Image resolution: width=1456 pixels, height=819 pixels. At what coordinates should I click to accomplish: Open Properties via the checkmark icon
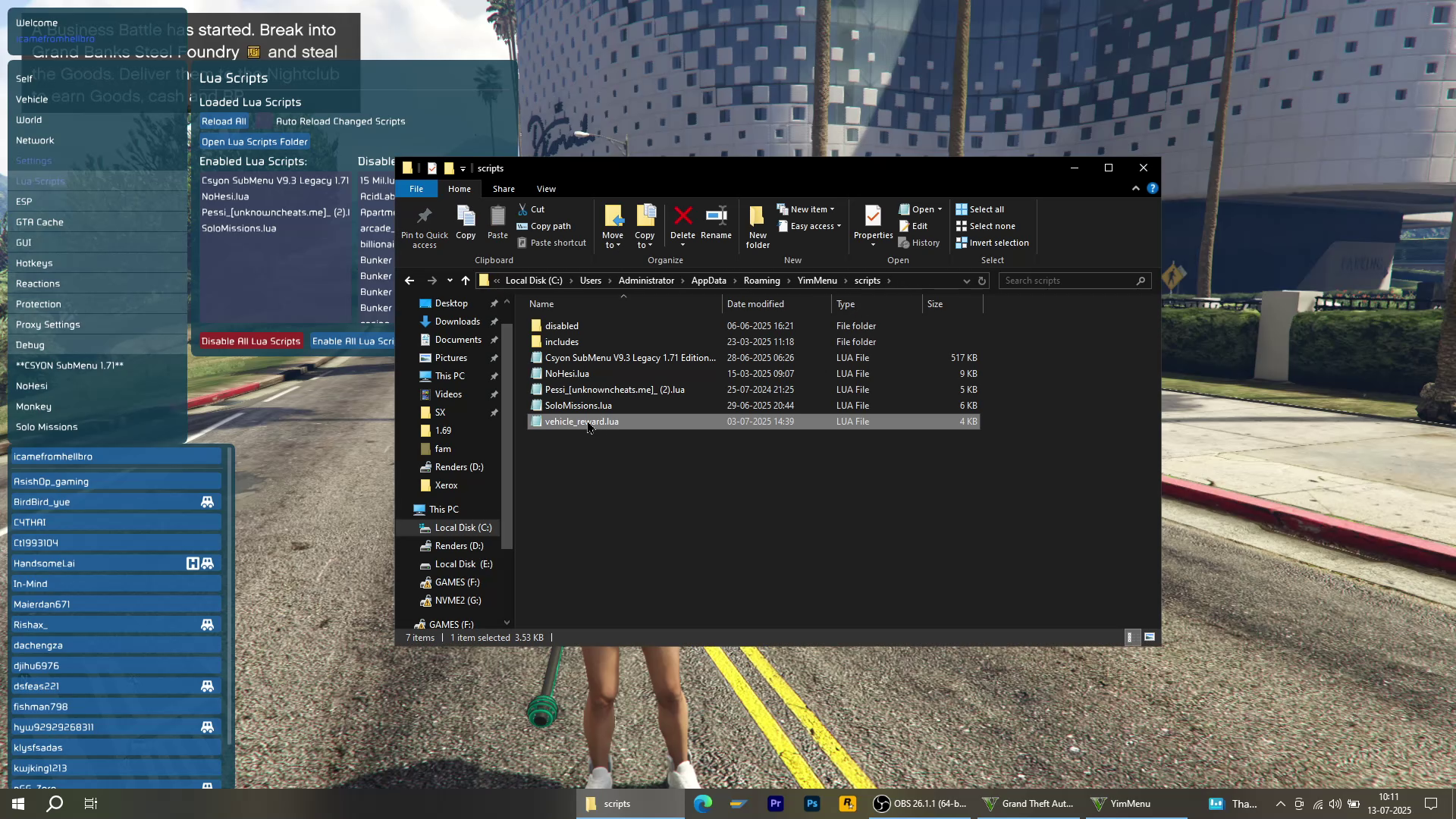tap(872, 216)
